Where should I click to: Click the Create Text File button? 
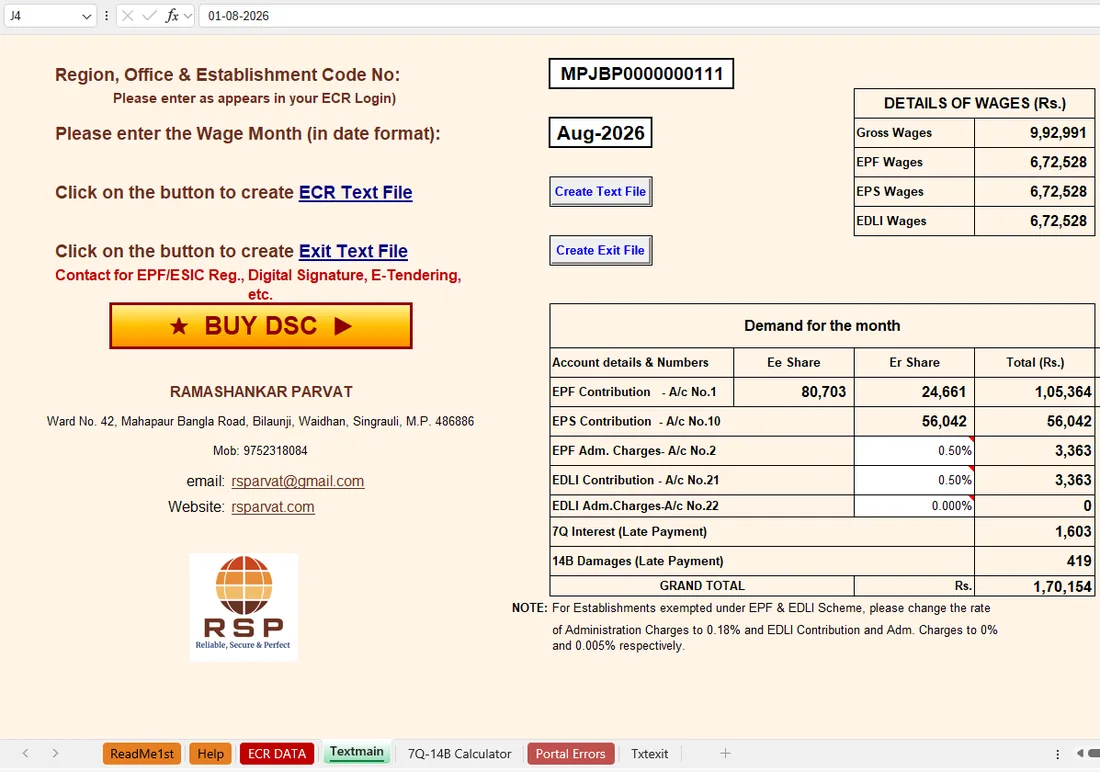coord(601,192)
